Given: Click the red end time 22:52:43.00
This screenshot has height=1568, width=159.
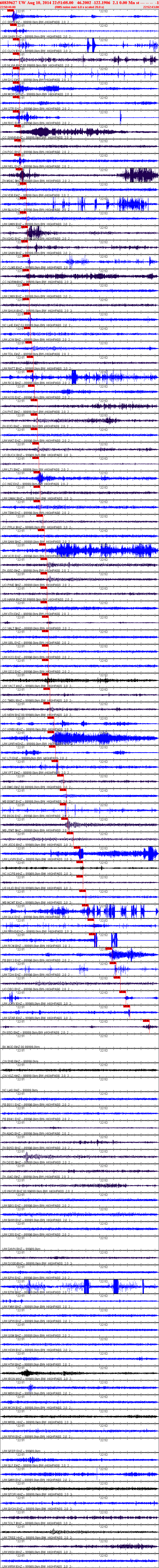Looking at the screenshot, I should pyautogui.click(x=151, y=7).
